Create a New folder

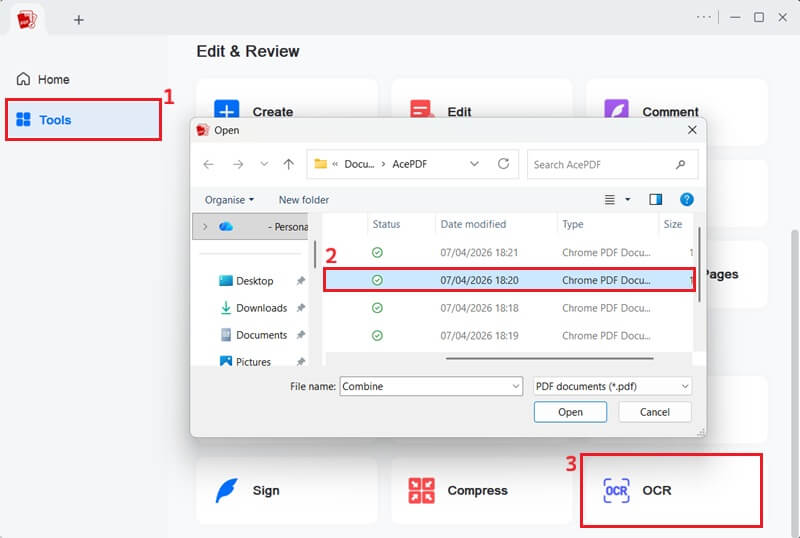click(304, 200)
